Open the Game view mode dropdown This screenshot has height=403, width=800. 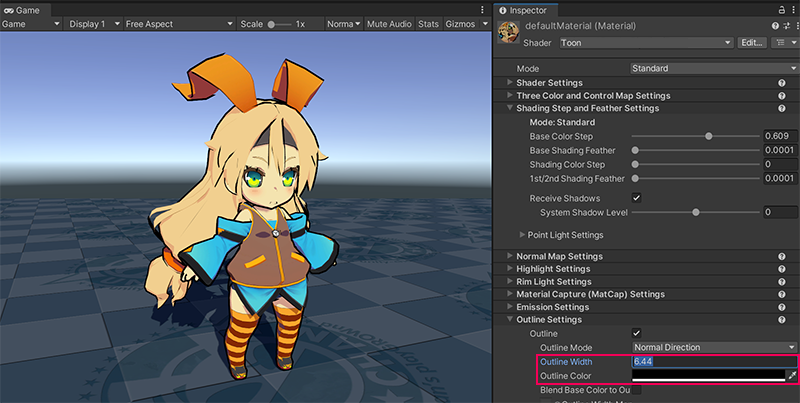(x=31, y=24)
